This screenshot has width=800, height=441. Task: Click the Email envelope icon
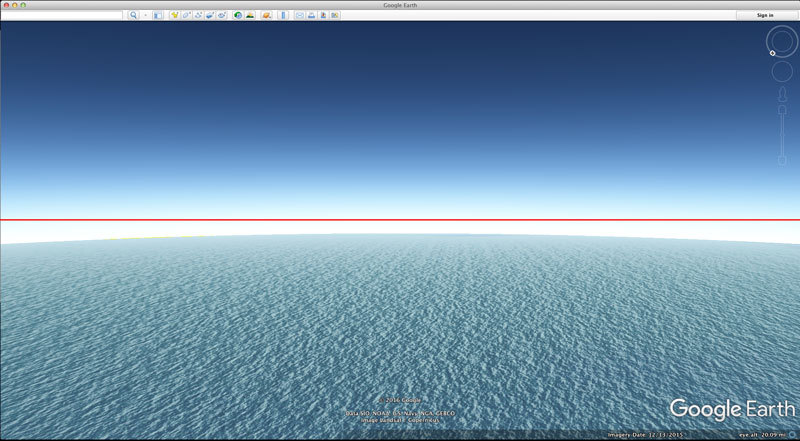coord(299,15)
